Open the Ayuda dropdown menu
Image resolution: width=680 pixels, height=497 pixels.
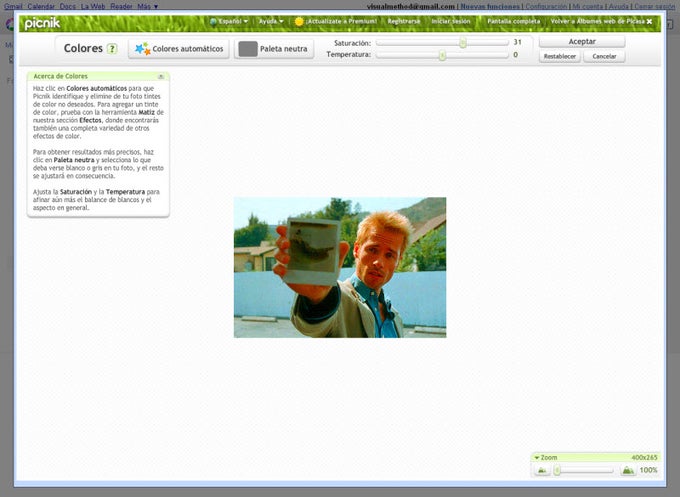coord(271,21)
